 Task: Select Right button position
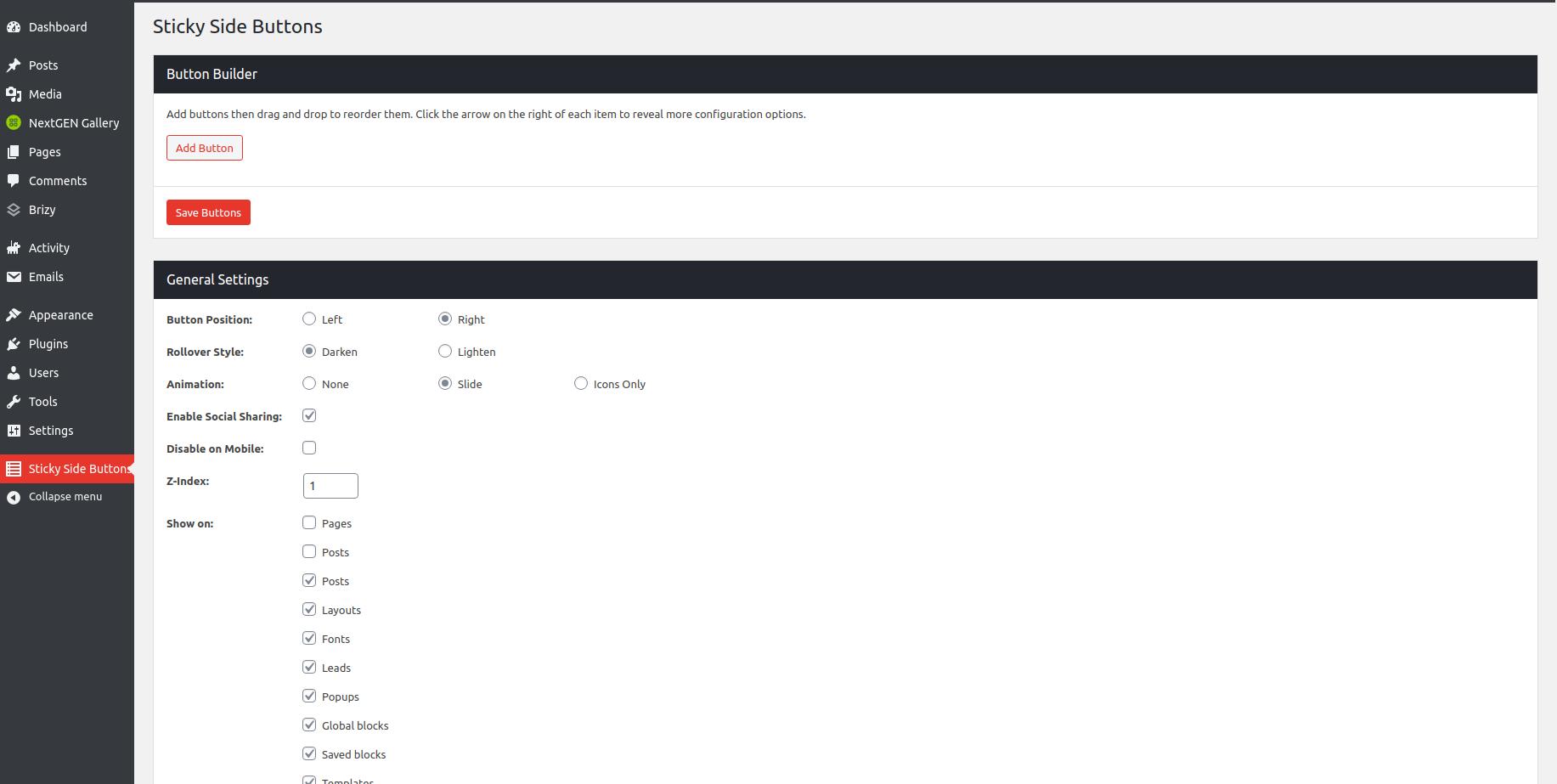pyautogui.click(x=445, y=319)
